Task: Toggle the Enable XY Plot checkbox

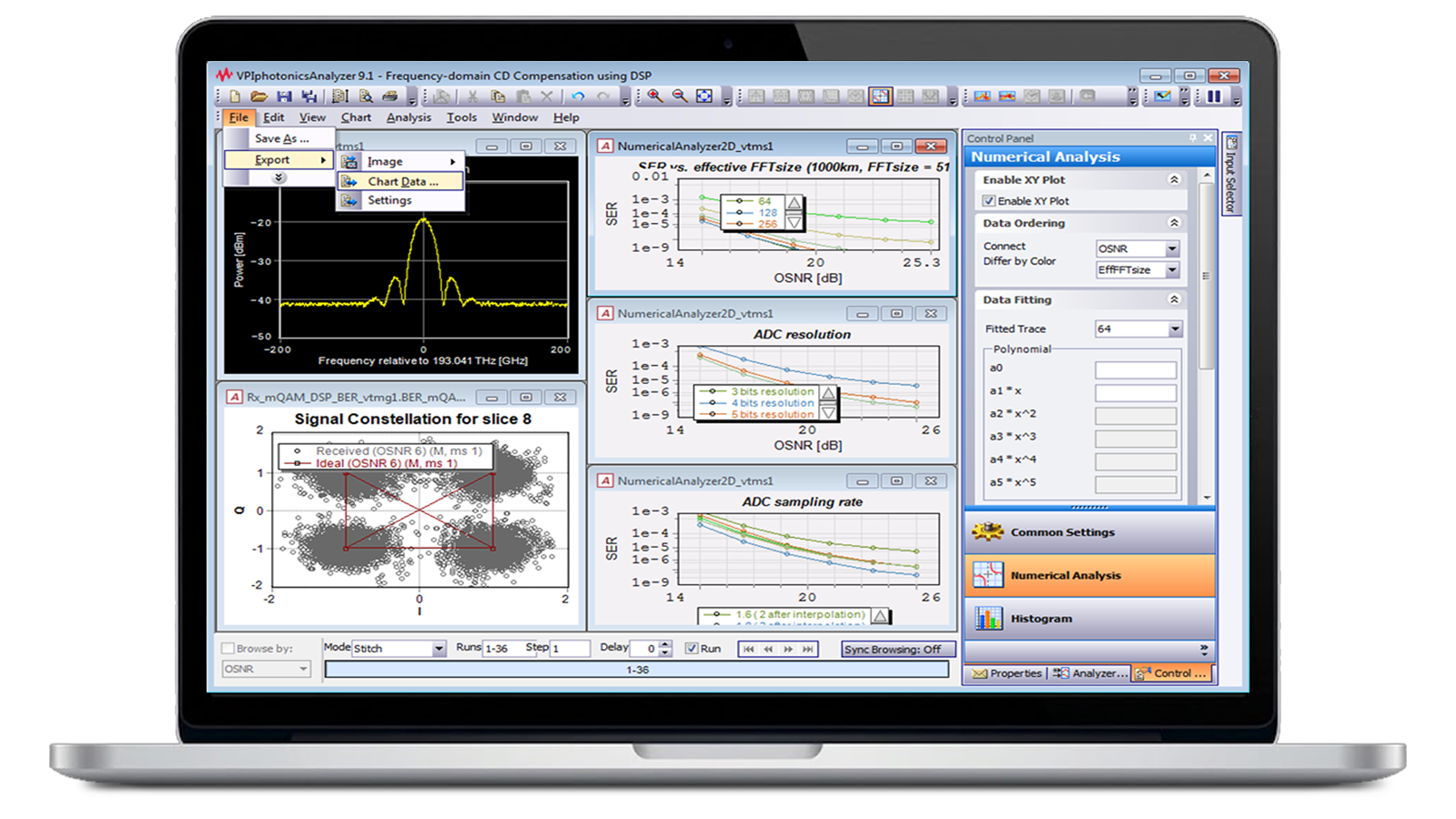Action: pos(988,201)
